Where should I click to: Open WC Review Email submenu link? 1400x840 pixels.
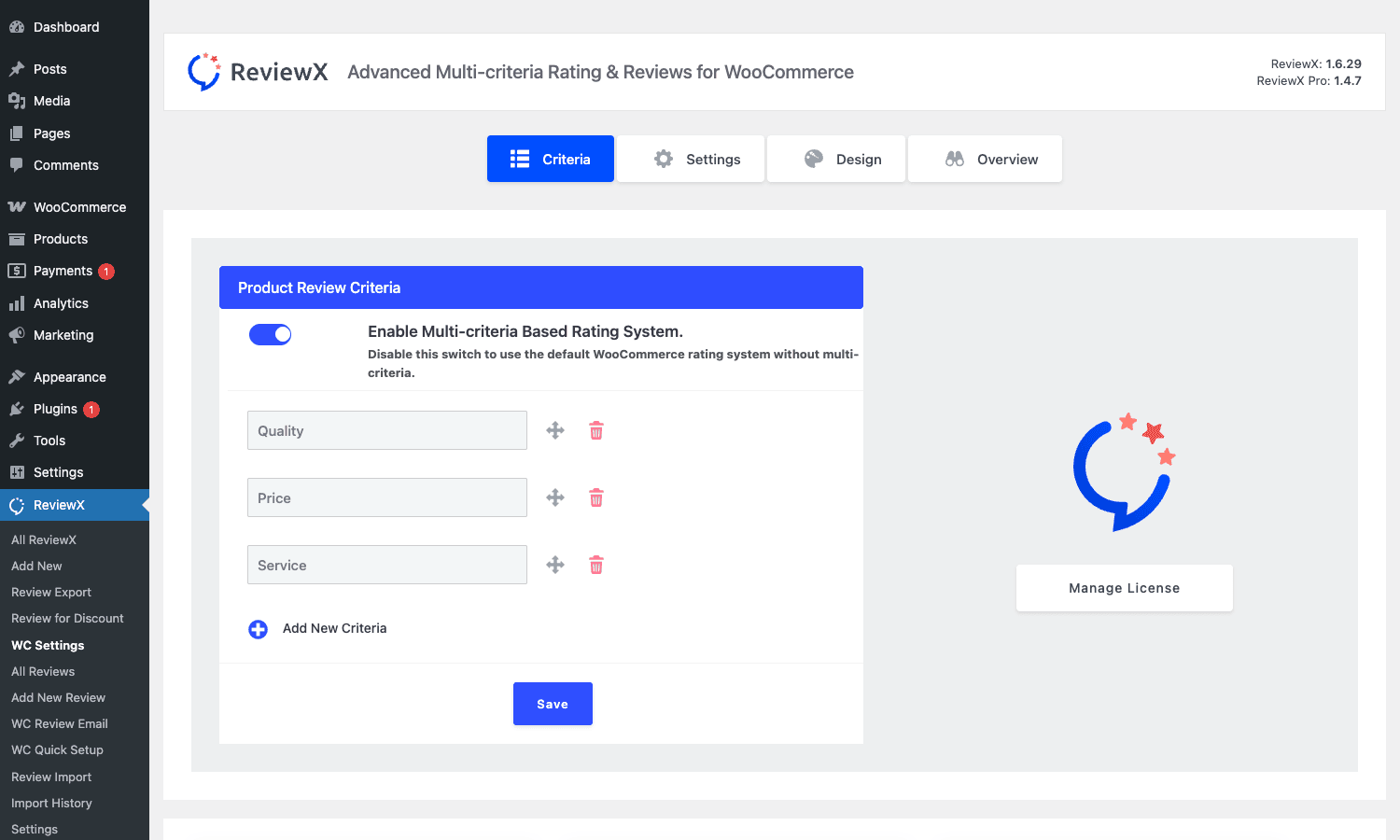coord(60,723)
